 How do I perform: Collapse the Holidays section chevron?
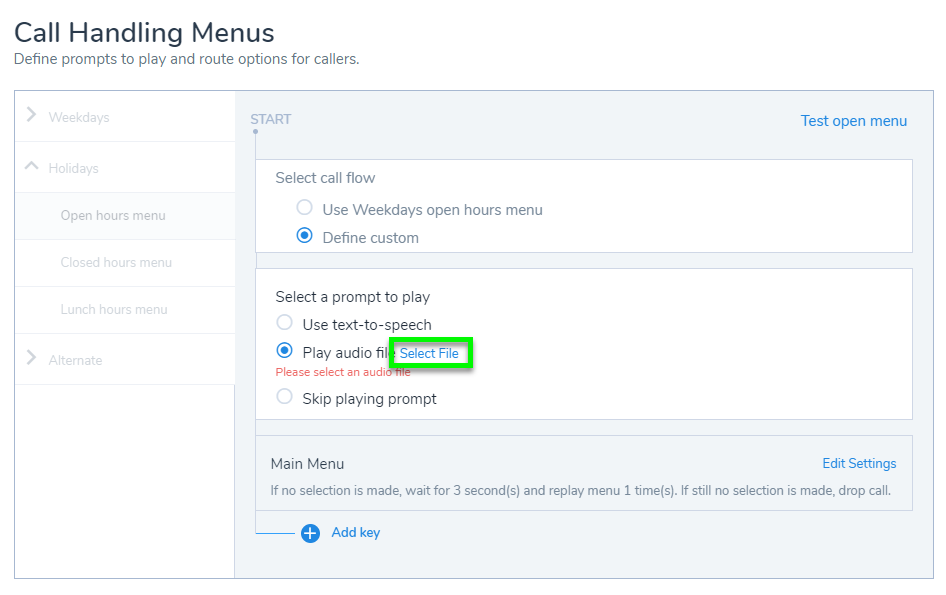pyautogui.click(x=32, y=167)
